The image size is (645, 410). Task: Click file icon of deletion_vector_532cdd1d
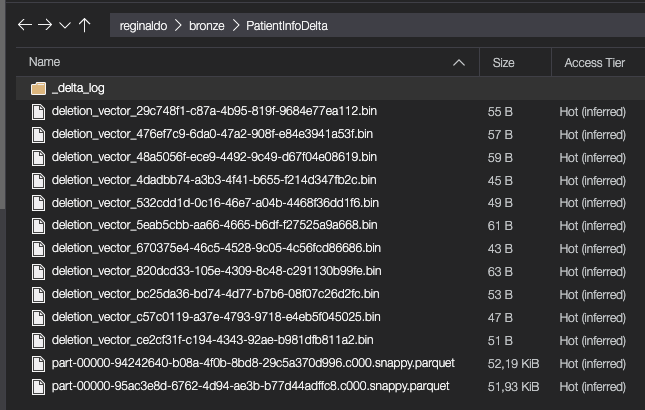pos(39,203)
